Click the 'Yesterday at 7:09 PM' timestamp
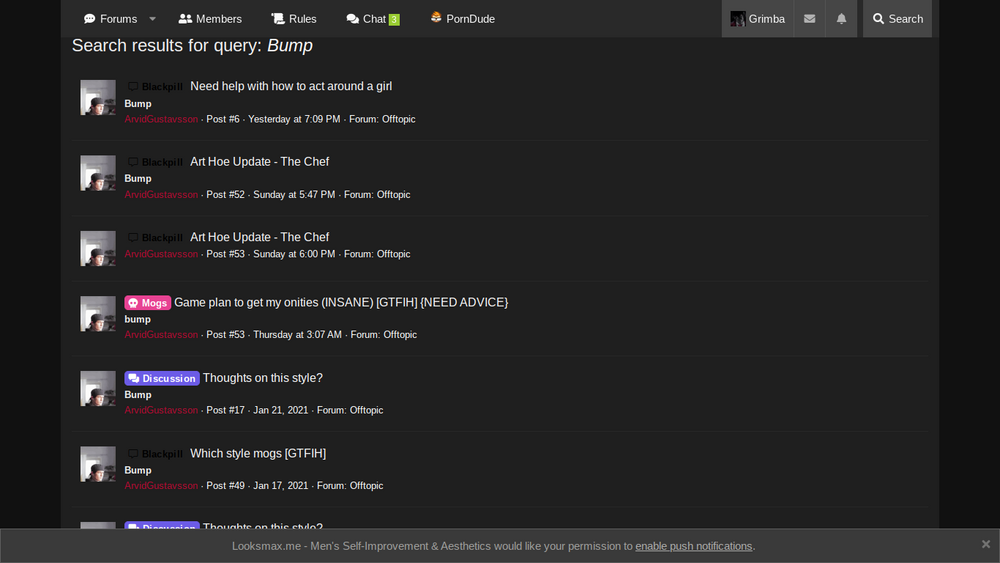 294,119
